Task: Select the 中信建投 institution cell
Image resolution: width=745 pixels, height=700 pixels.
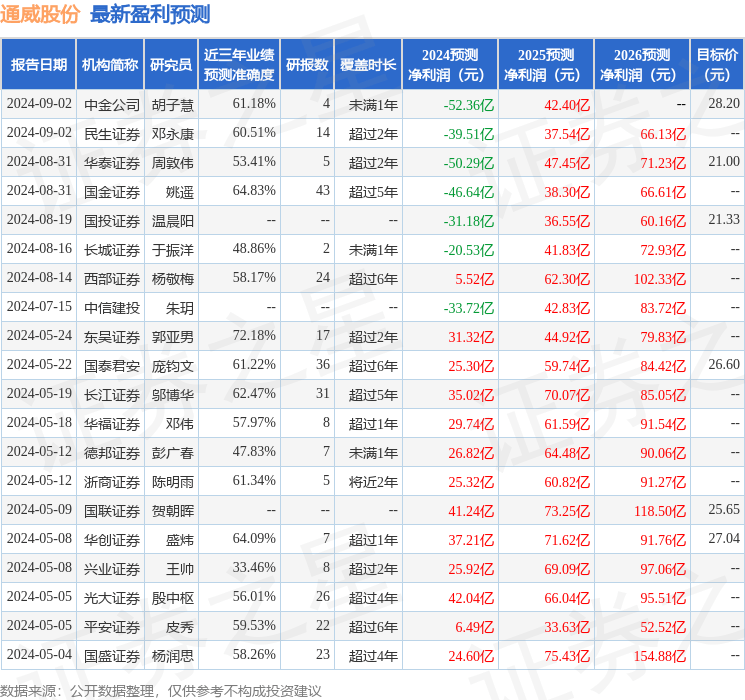Action: coord(112,307)
